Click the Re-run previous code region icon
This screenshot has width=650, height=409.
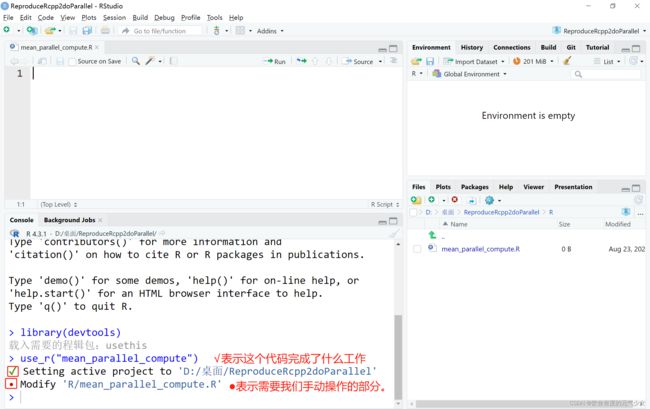pos(301,61)
